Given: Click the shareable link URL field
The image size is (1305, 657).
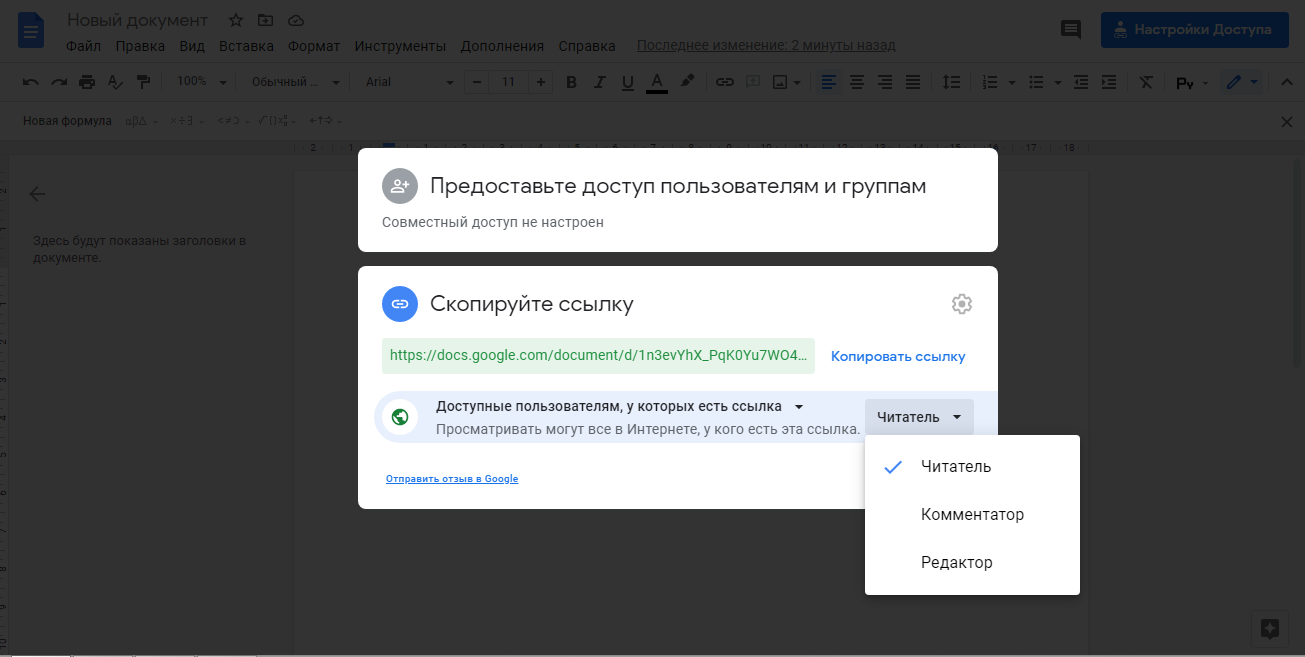Looking at the screenshot, I should (597, 356).
